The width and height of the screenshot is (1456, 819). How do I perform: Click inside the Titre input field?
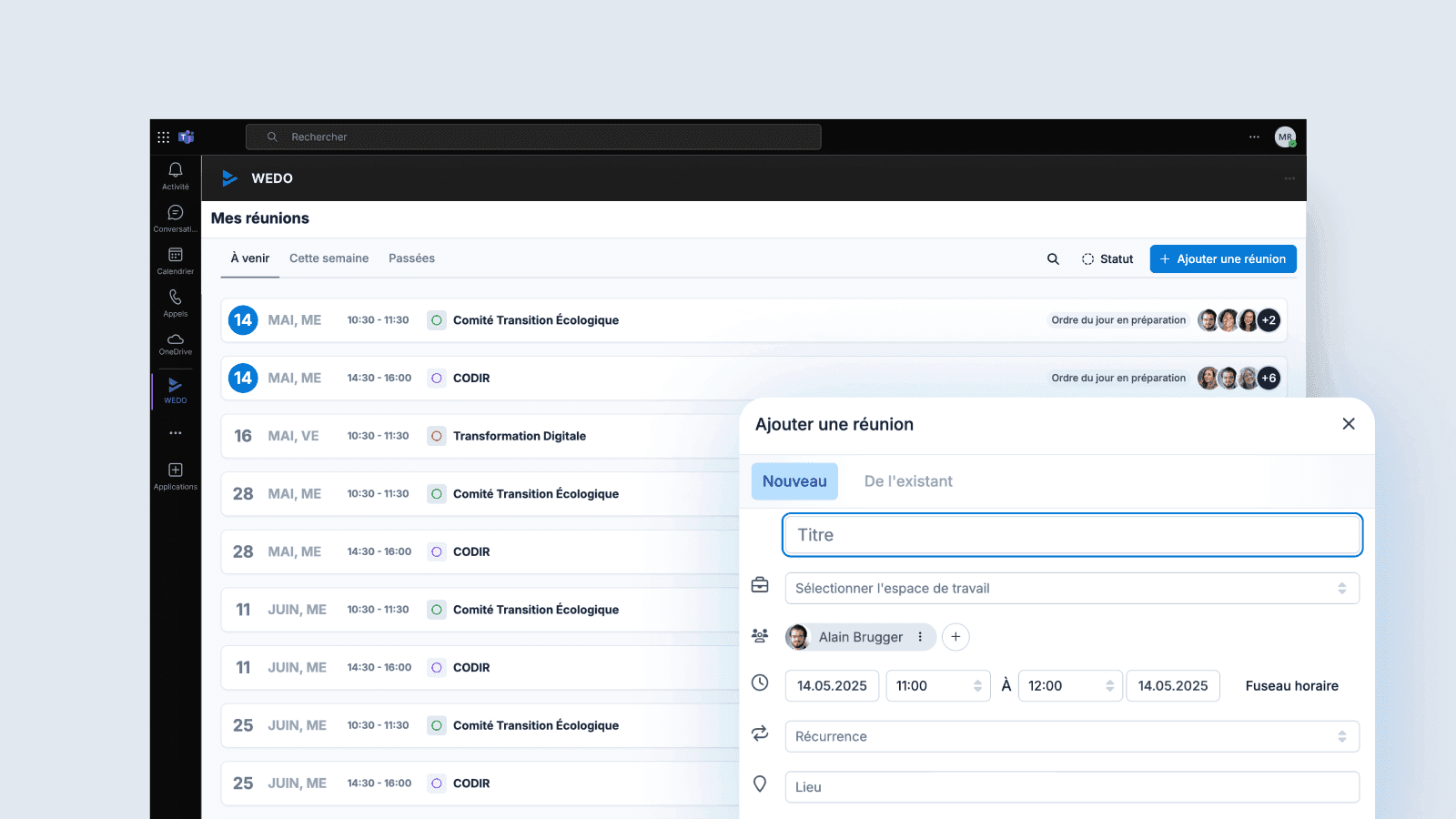click(1071, 535)
